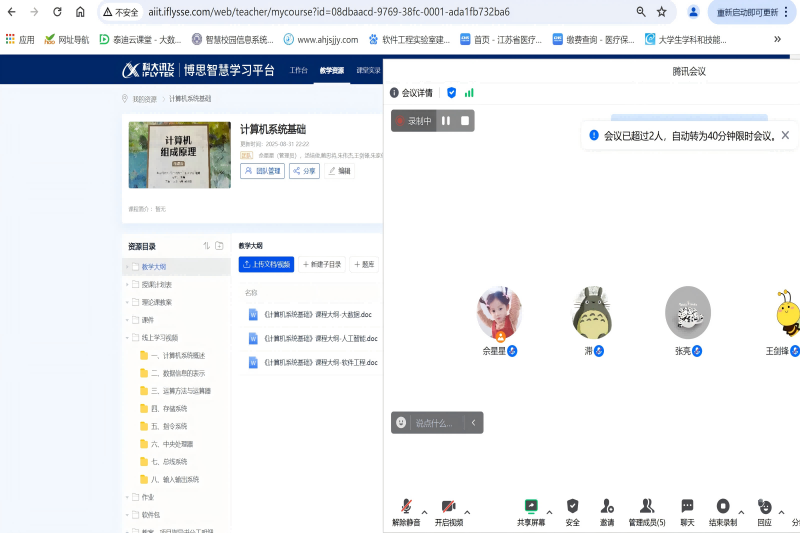Switch to the 工作台 tab
Image resolution: width=800 pixels, height=533 pixels.
[x=298, y=70]
